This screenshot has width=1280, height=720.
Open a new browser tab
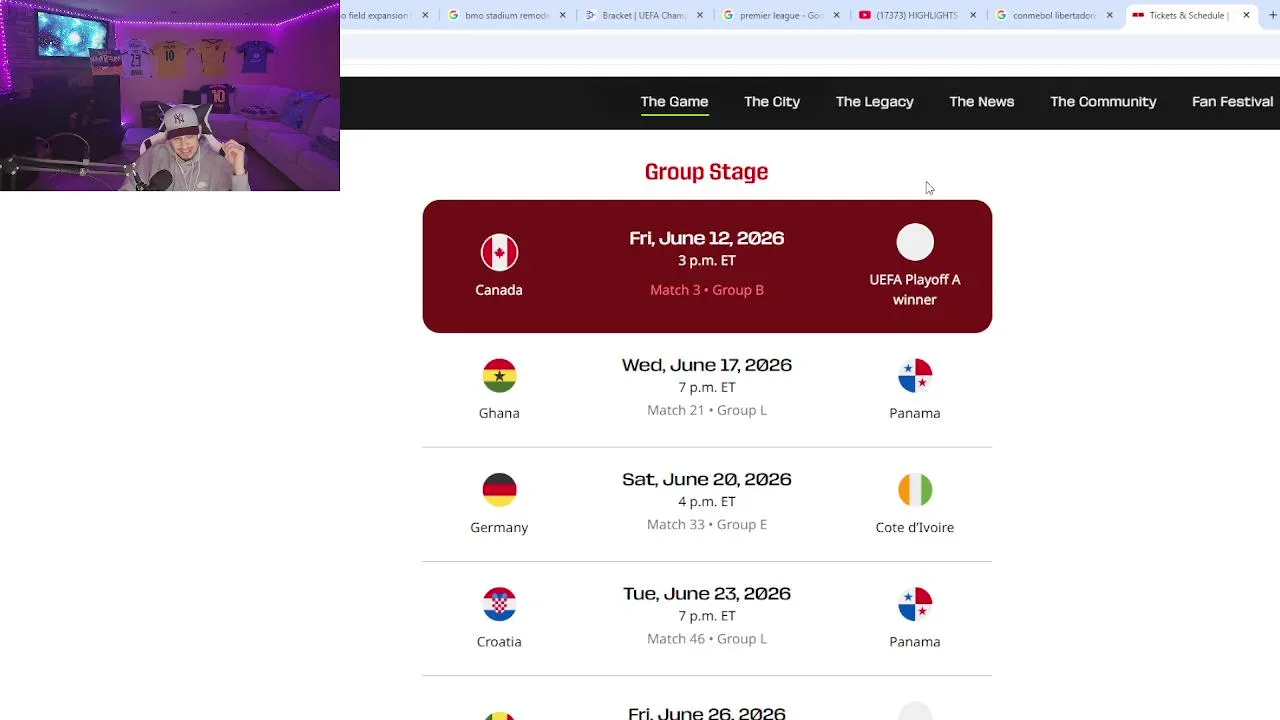[x=1272, y=15]
